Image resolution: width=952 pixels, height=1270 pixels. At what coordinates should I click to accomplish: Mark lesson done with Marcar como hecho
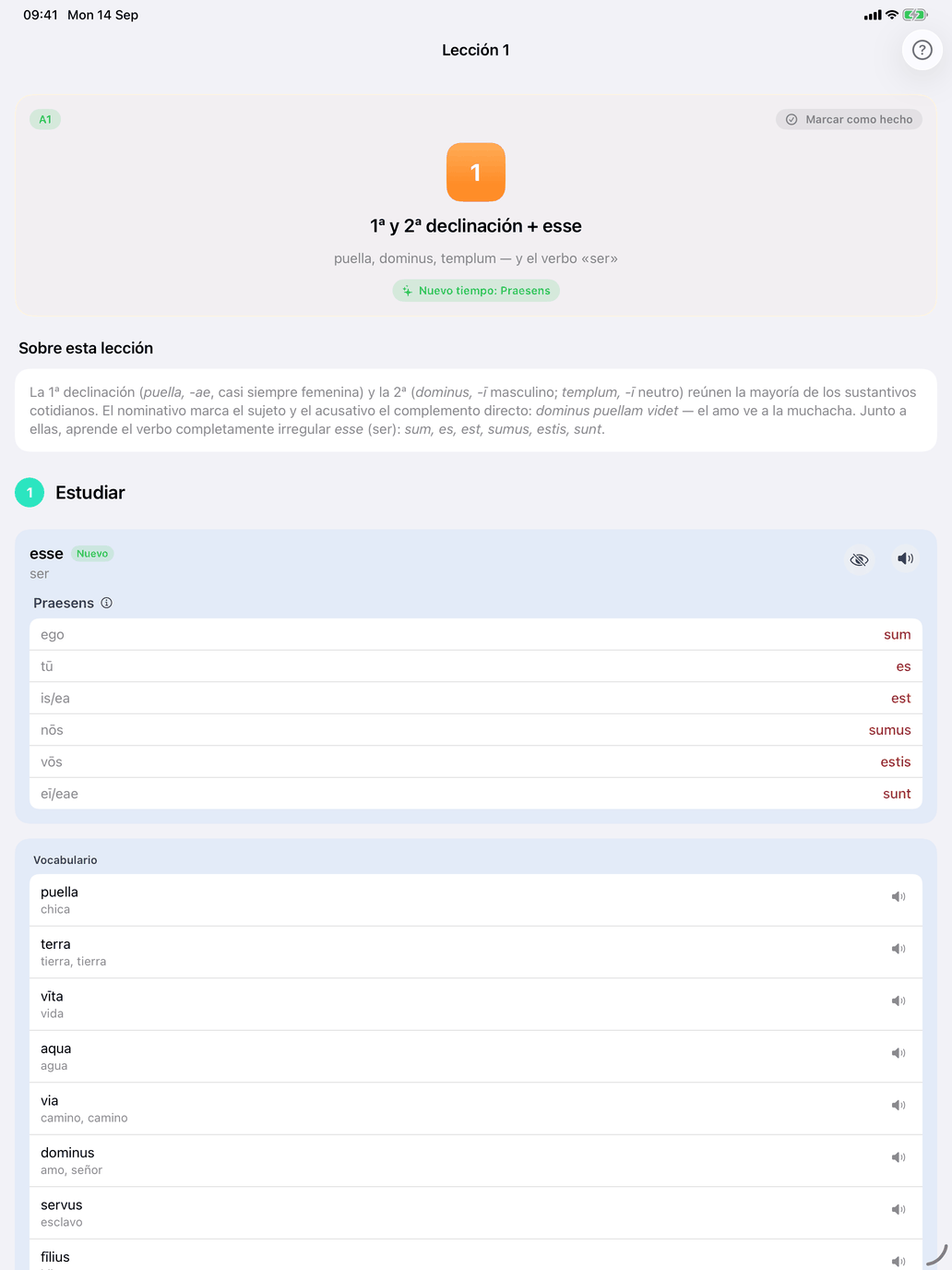[849, 119]
